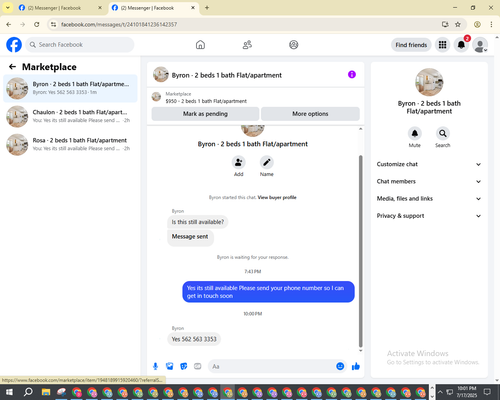The width and height of the screenshot is (500, 400).
Task: Open the taskbar clock showing 10:01 PM
Action: [x=467, y=392]
